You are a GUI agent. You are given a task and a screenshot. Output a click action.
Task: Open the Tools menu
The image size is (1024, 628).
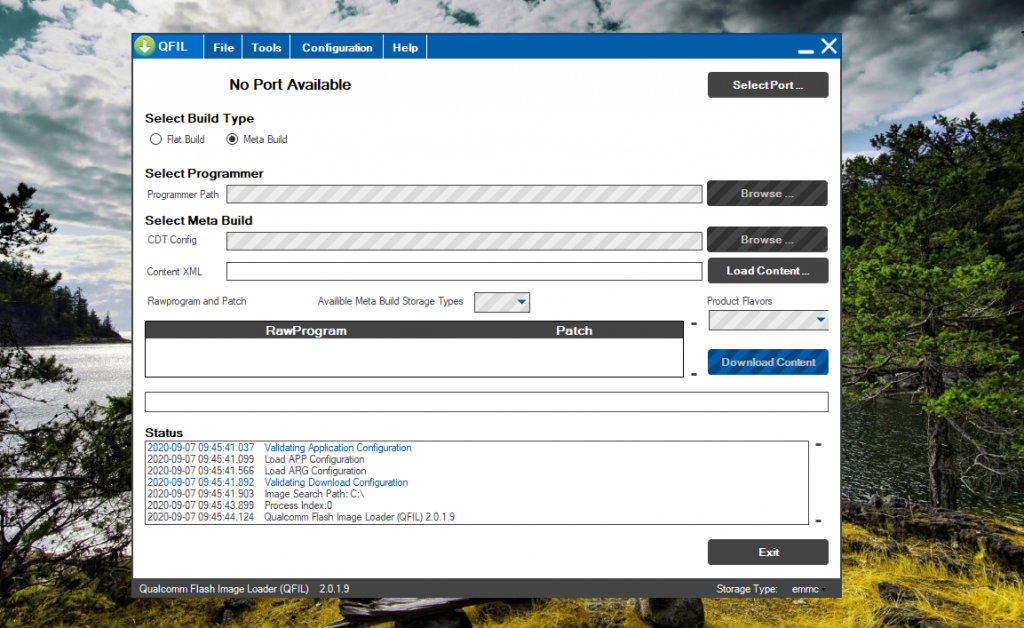click(x=266, y=48)
